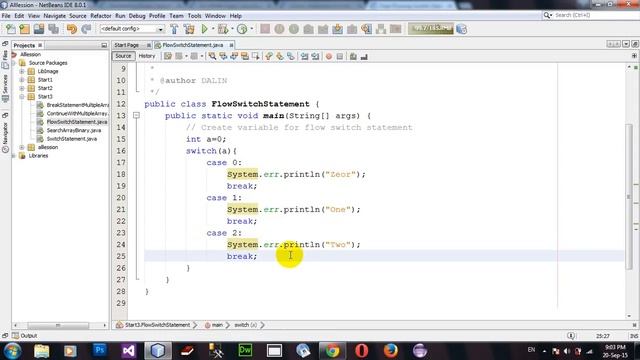Toggle the Highlight Search icon

tap(245, 57)
